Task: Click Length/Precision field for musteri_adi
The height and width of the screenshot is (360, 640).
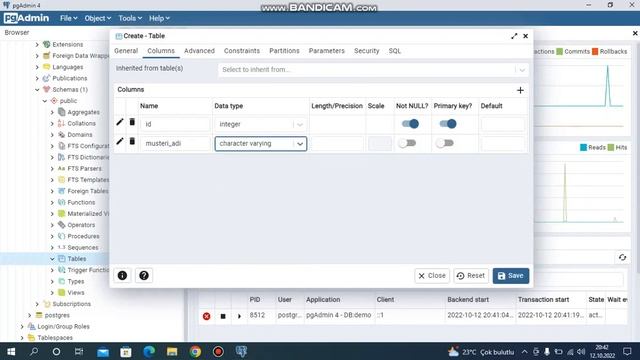Action: [337, 144]
